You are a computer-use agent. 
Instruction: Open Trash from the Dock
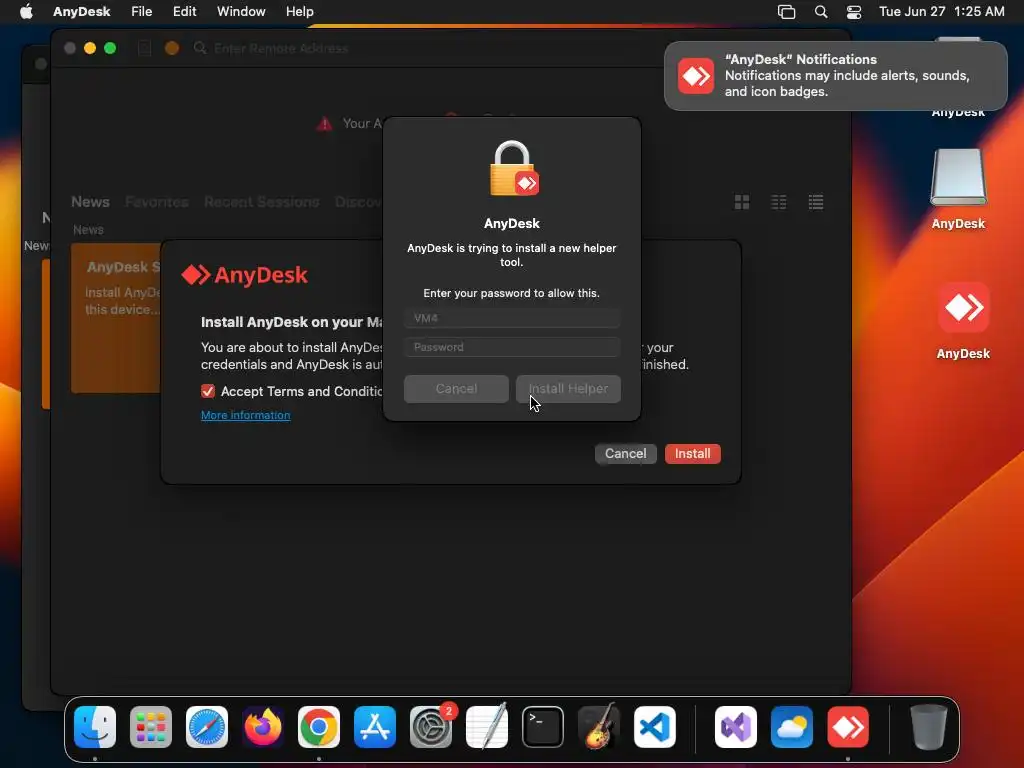tap(929, 727)
